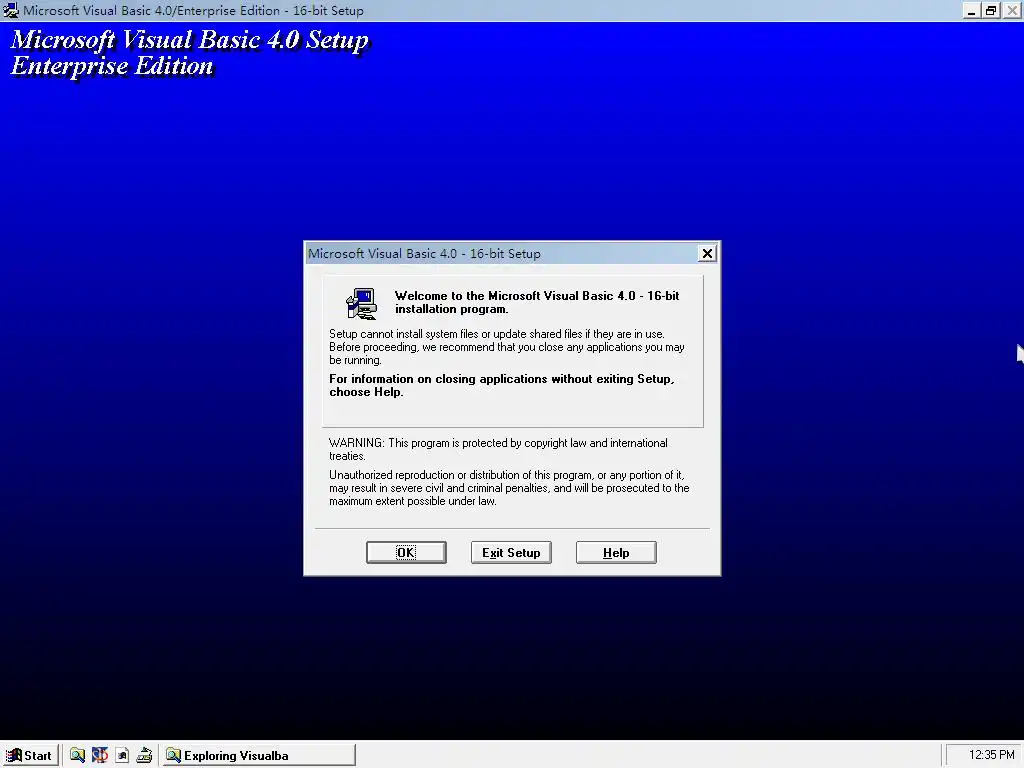1024x768 pixels.
Task: Switch to Exploring Visualba taskbar window
Action: 259,756
